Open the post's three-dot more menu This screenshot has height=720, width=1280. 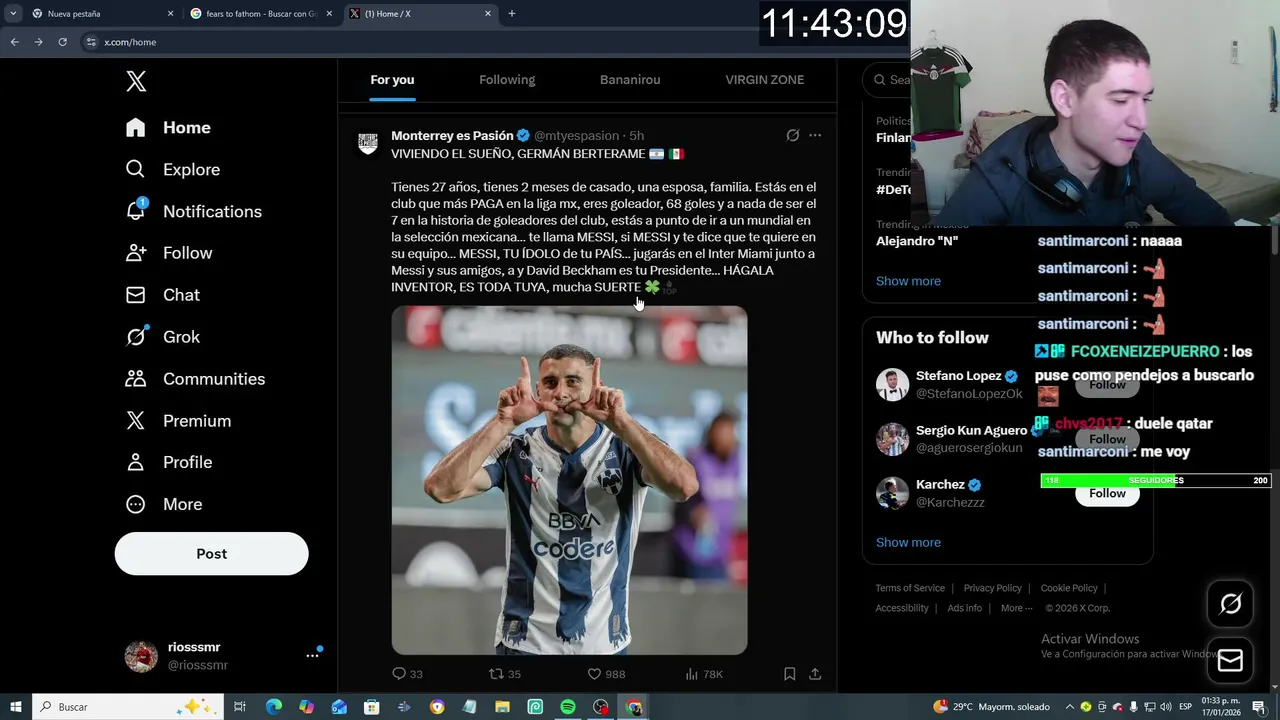click(815, 136)
